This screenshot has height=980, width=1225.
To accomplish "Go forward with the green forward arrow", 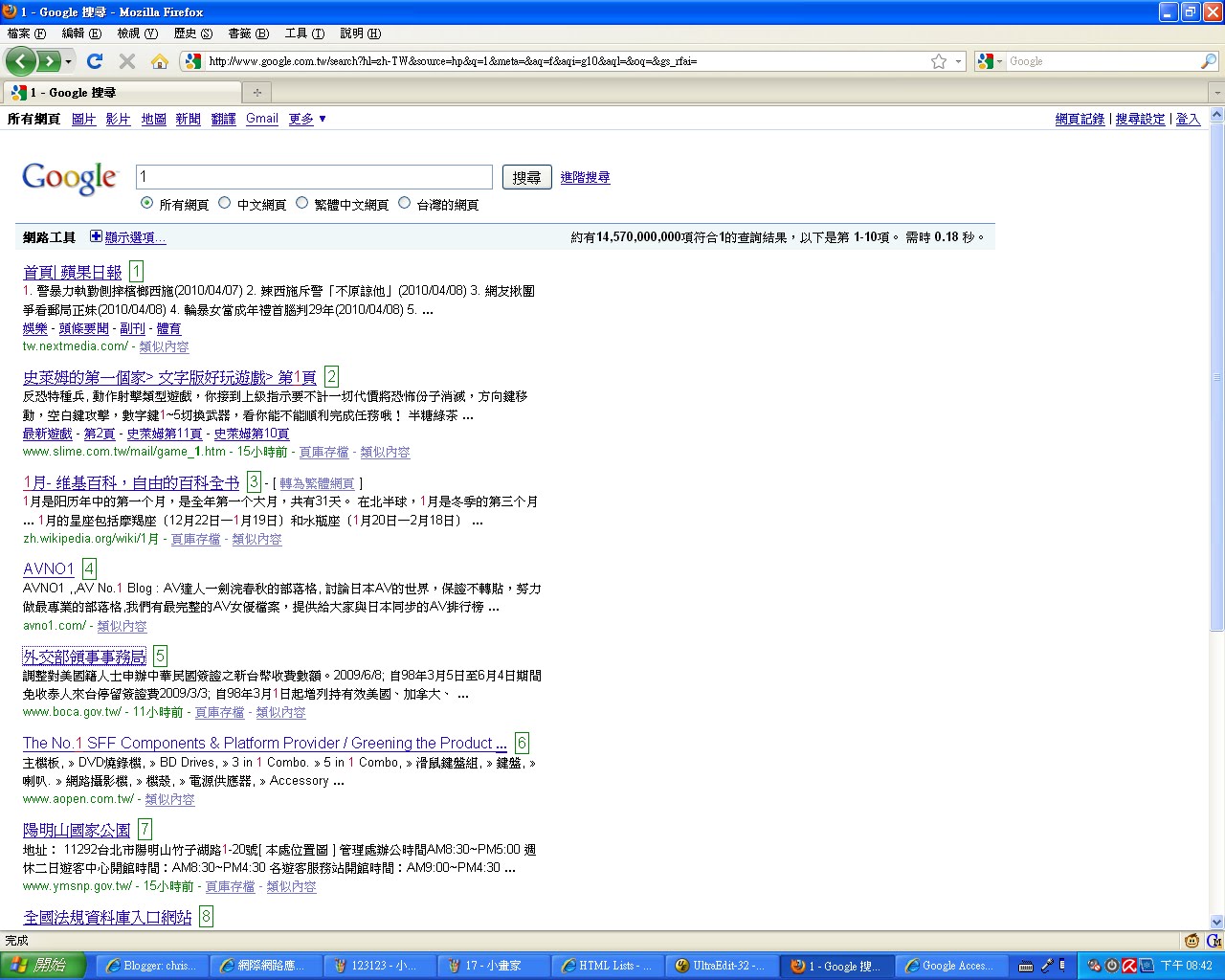I will click(x=48, y=61).
